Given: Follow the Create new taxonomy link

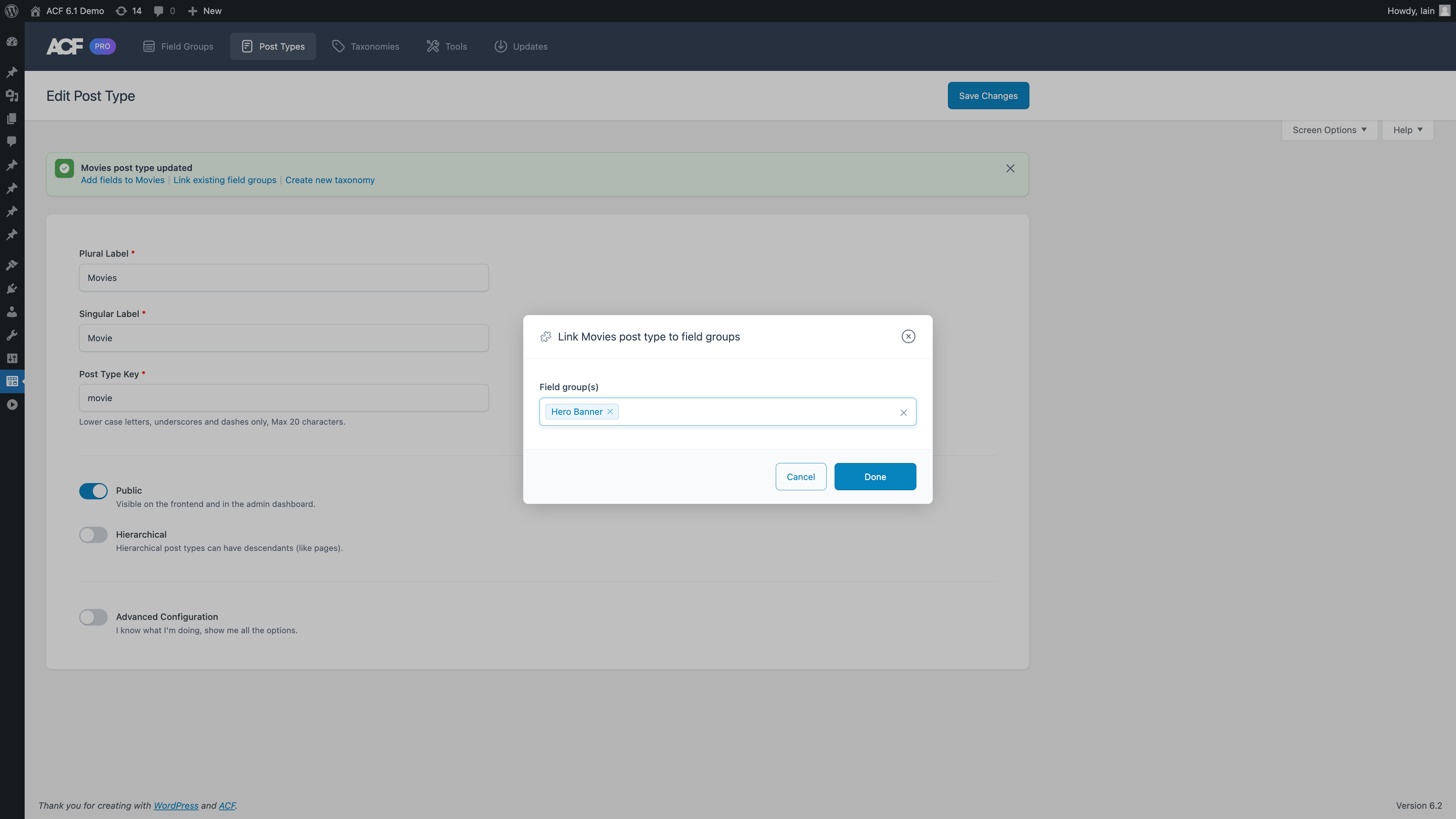Looking at the screenshot, I should click(330, 180).
